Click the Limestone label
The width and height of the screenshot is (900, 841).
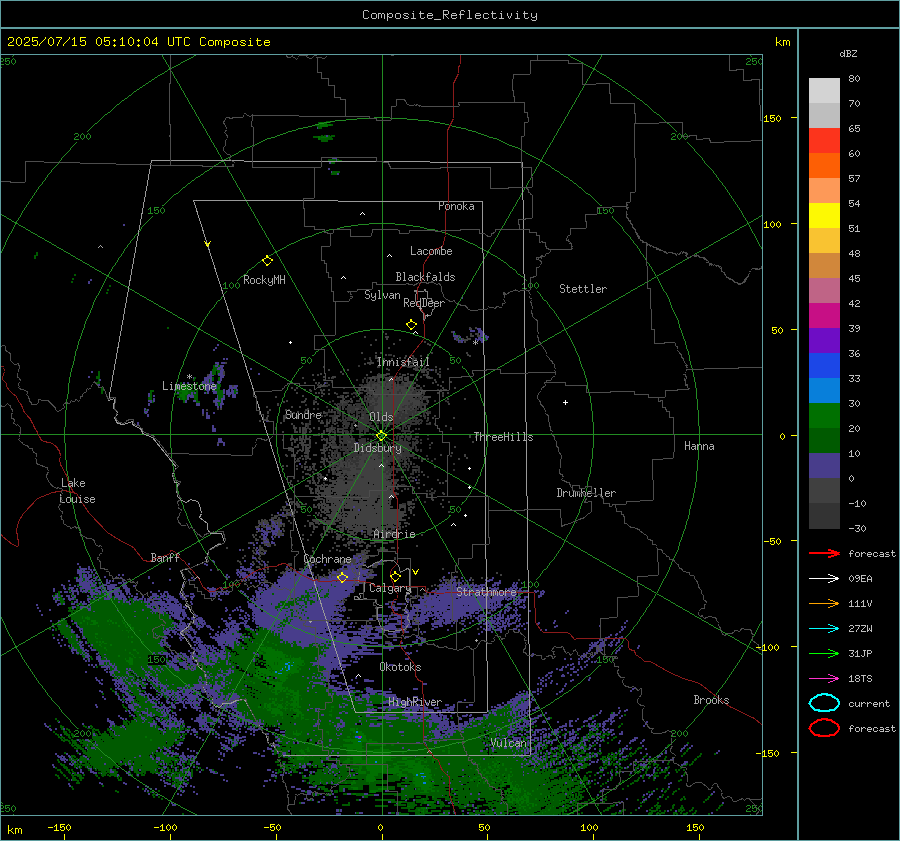pos(189,386)
